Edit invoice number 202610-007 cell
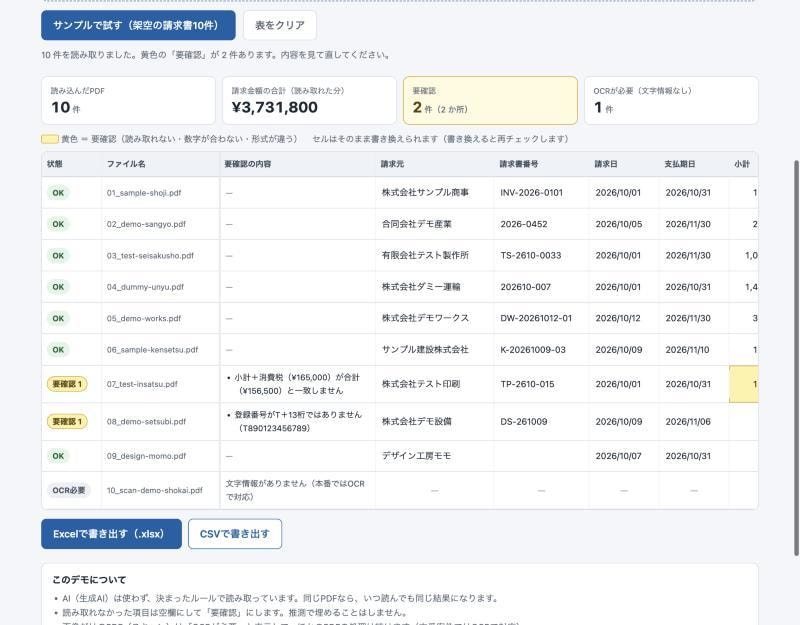Screen dimensions: 800x625 [541, 287]
